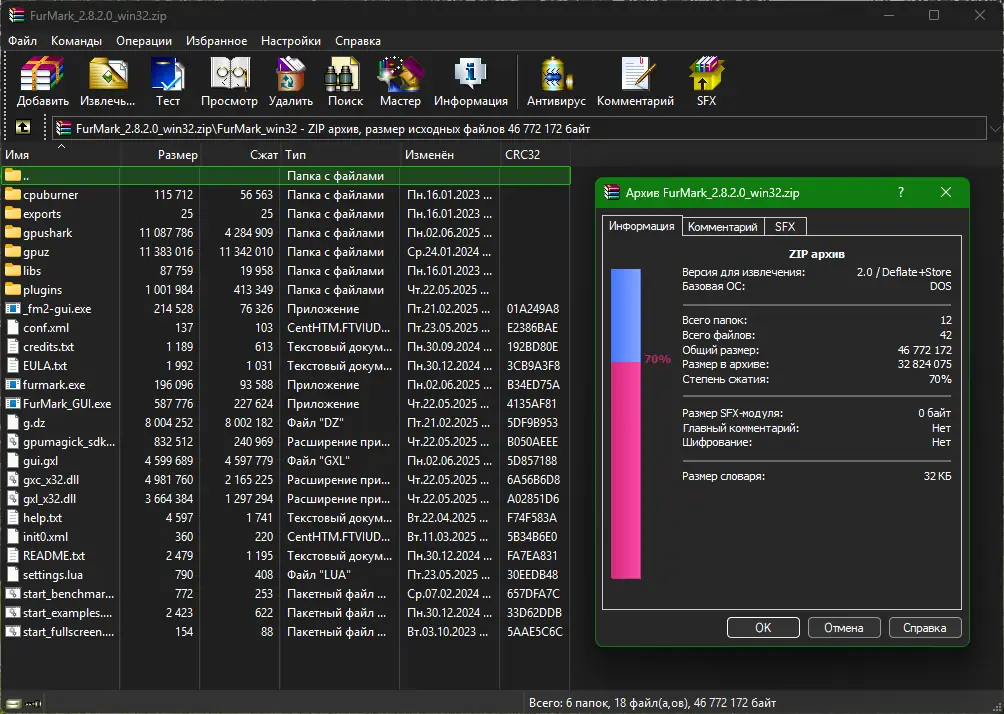The image size is (1004, 714).
Task: Click the Антивирус scan toolbar icon
Action: pyautogui.click(x=556, y=81)
